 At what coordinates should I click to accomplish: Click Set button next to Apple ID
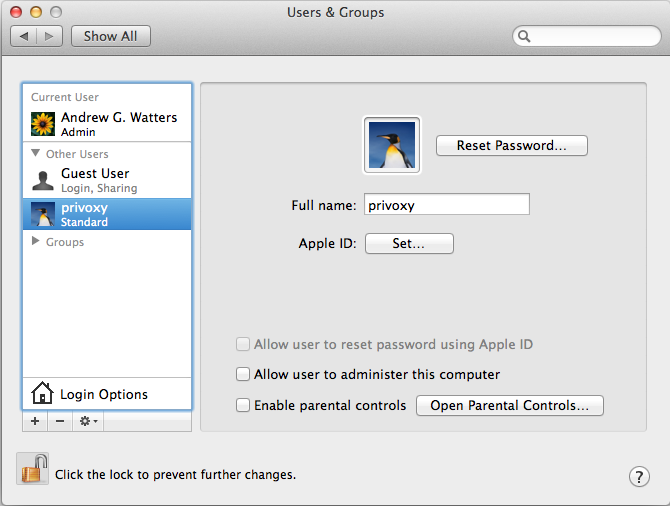(409, 243)
